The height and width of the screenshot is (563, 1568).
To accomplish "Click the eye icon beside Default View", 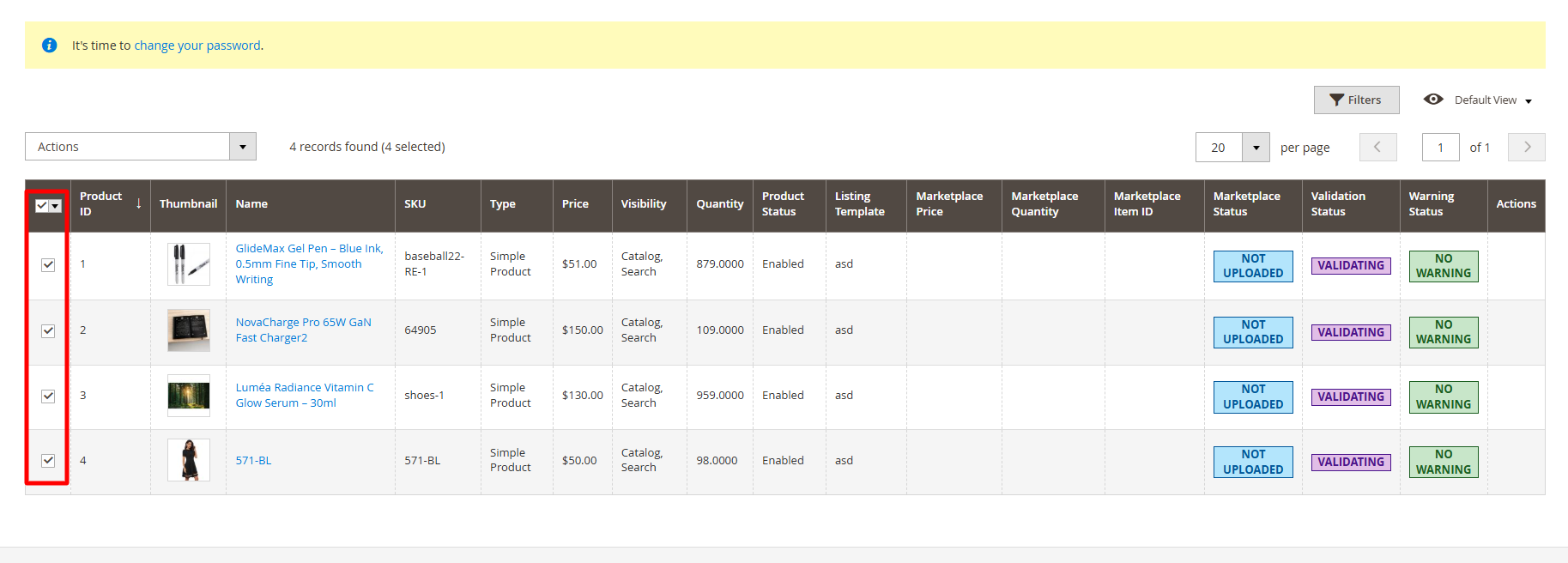I will (1432, 100).
